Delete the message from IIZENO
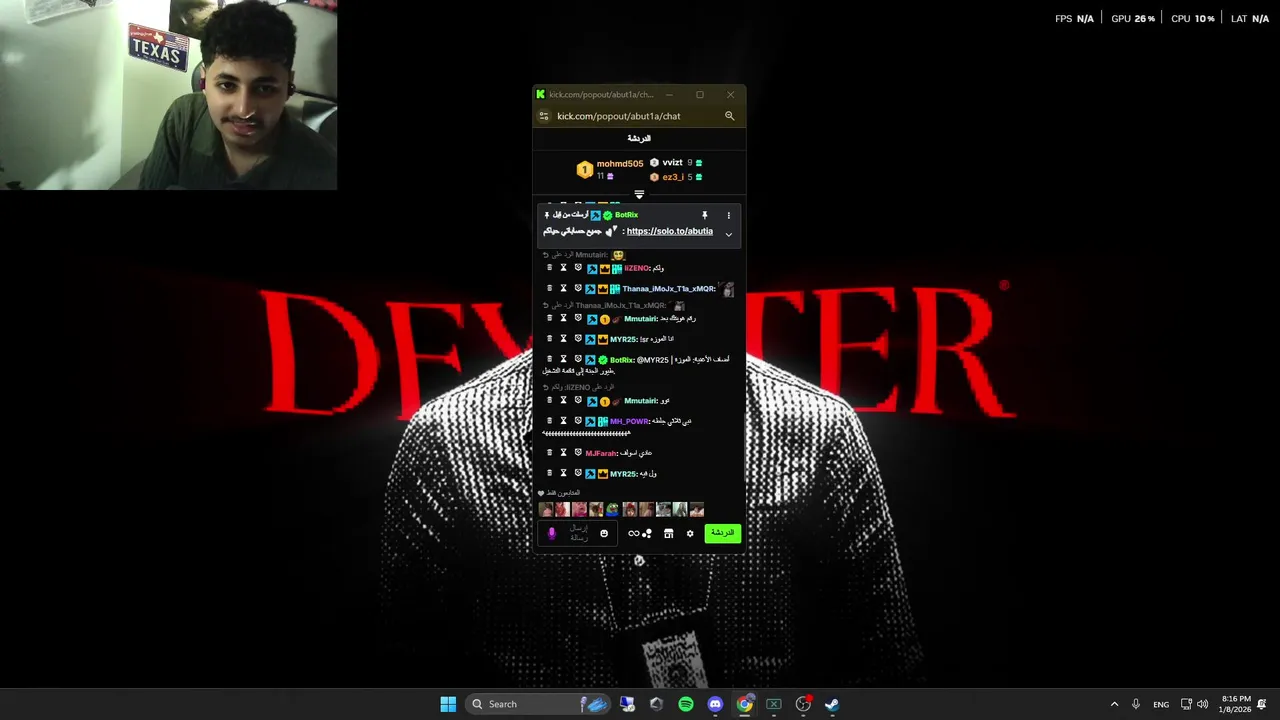This screenshot has width=1280, height=720. [549, 268]
